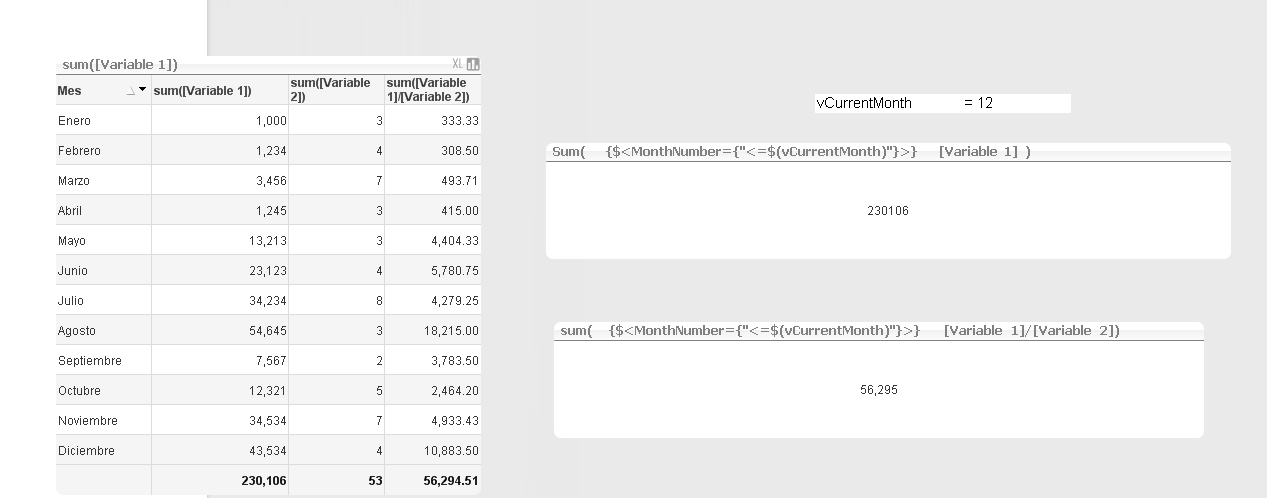Select the Agosto month cell
The image size is (1267, 498).
(x=77, y=331)
